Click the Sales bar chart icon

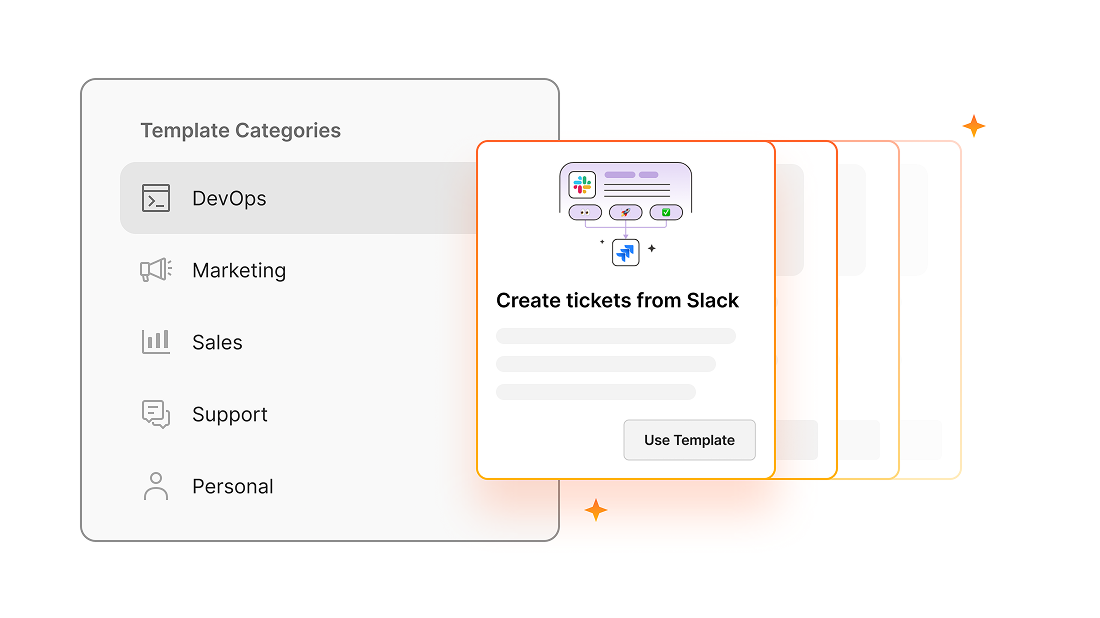click(156, 342)
